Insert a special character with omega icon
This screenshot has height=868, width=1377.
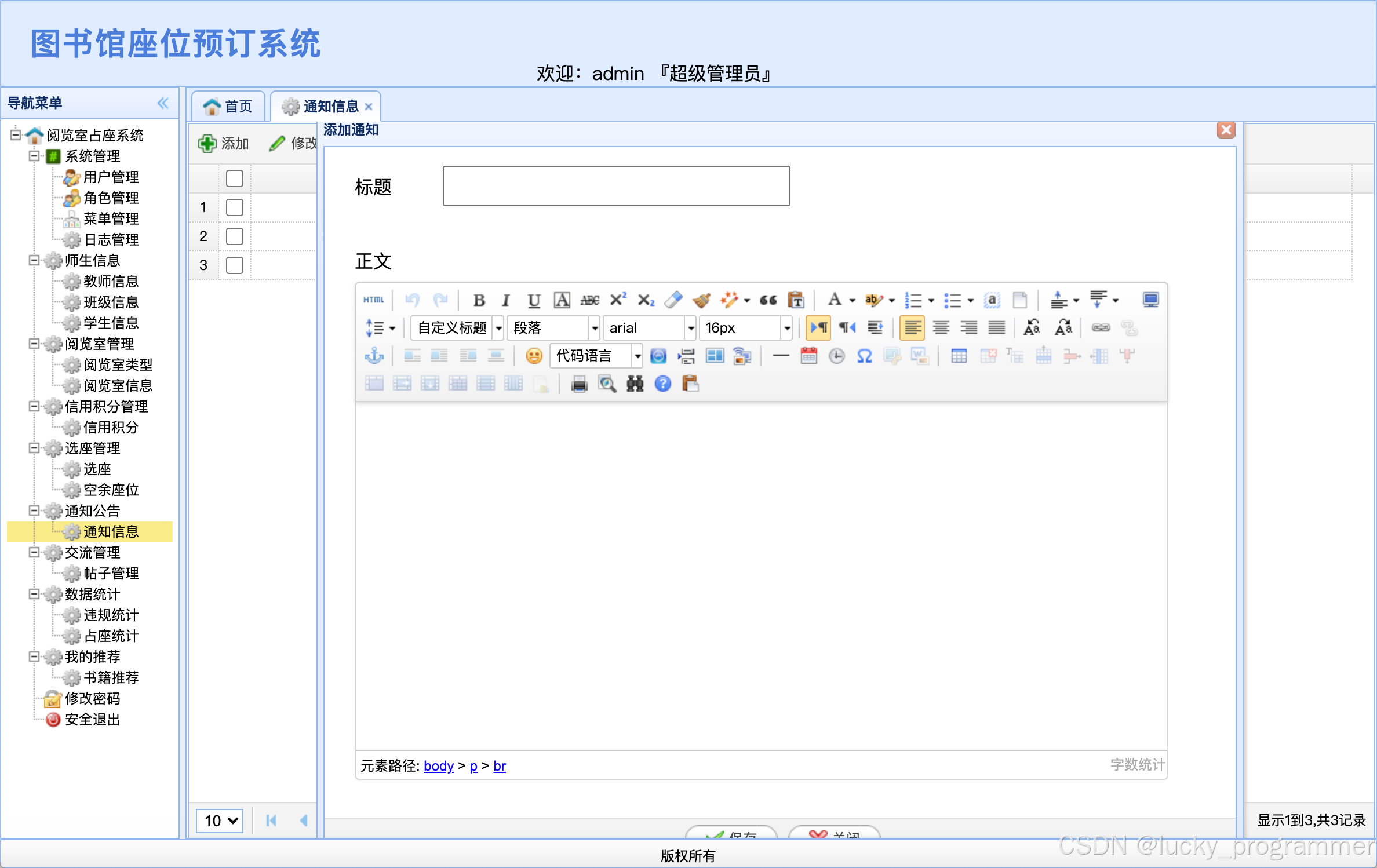click(864, 356)
